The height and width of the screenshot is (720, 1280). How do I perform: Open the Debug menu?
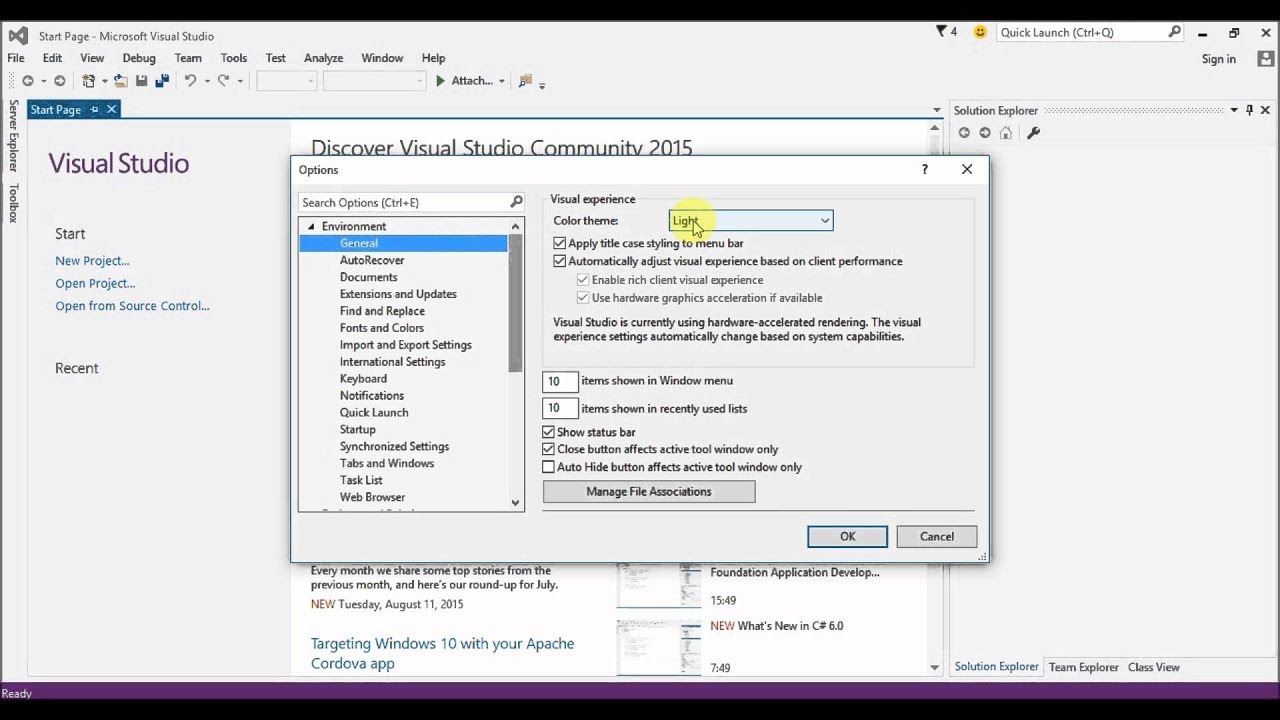(x=139, y=58)
